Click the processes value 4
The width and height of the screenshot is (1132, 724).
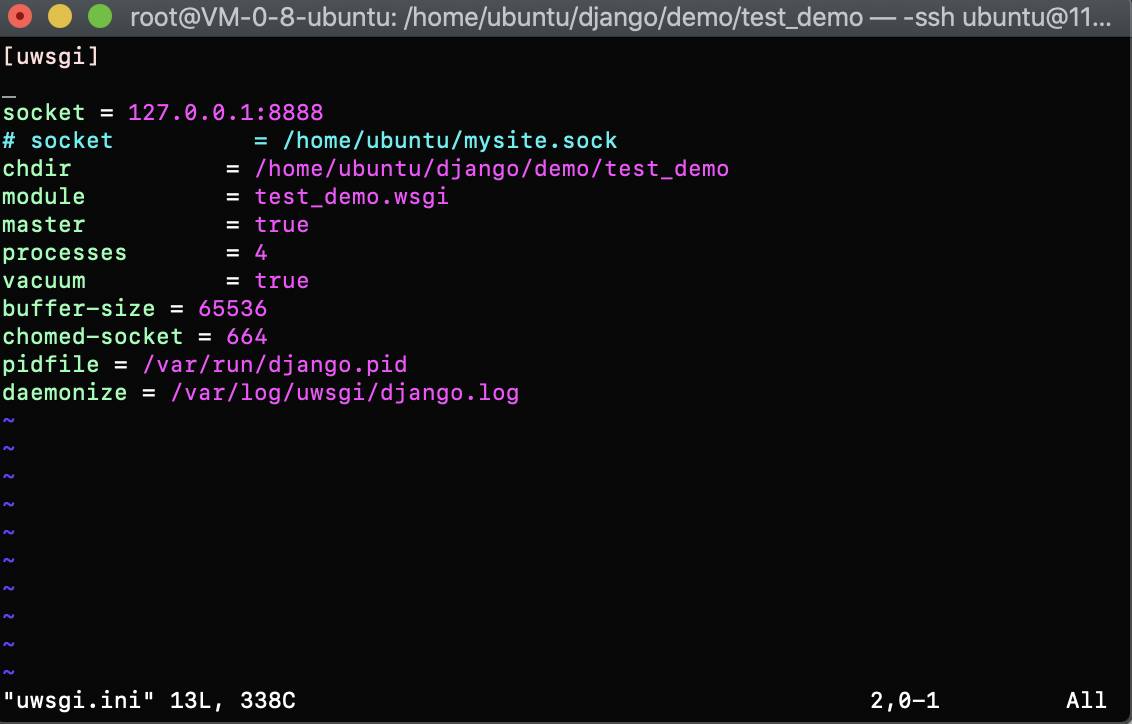click(x=261, y=253)
